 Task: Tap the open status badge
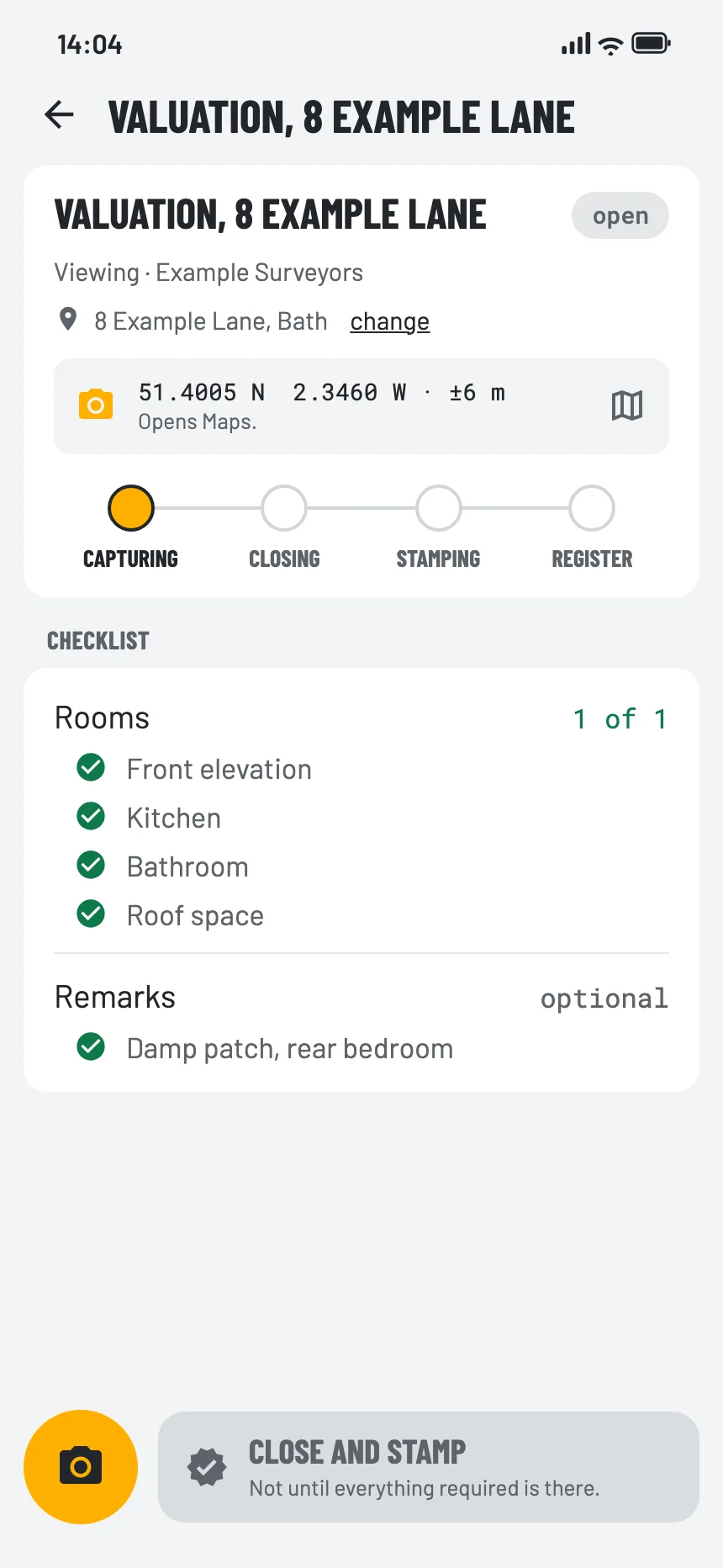click(620, 215)
